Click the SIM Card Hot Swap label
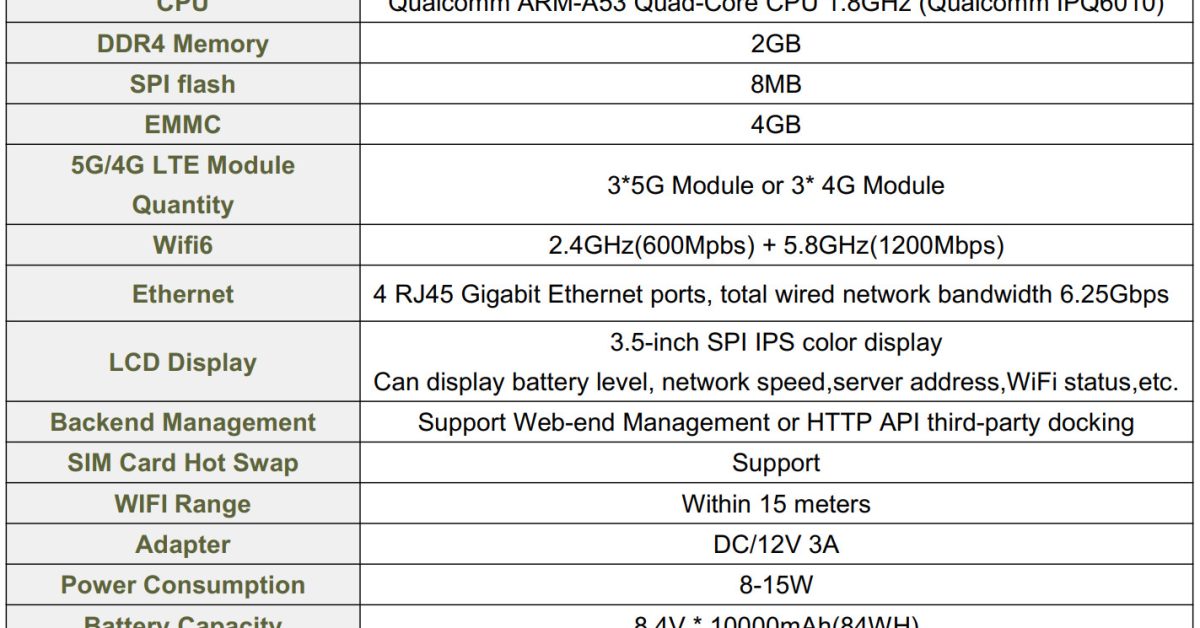 (182, 463)
